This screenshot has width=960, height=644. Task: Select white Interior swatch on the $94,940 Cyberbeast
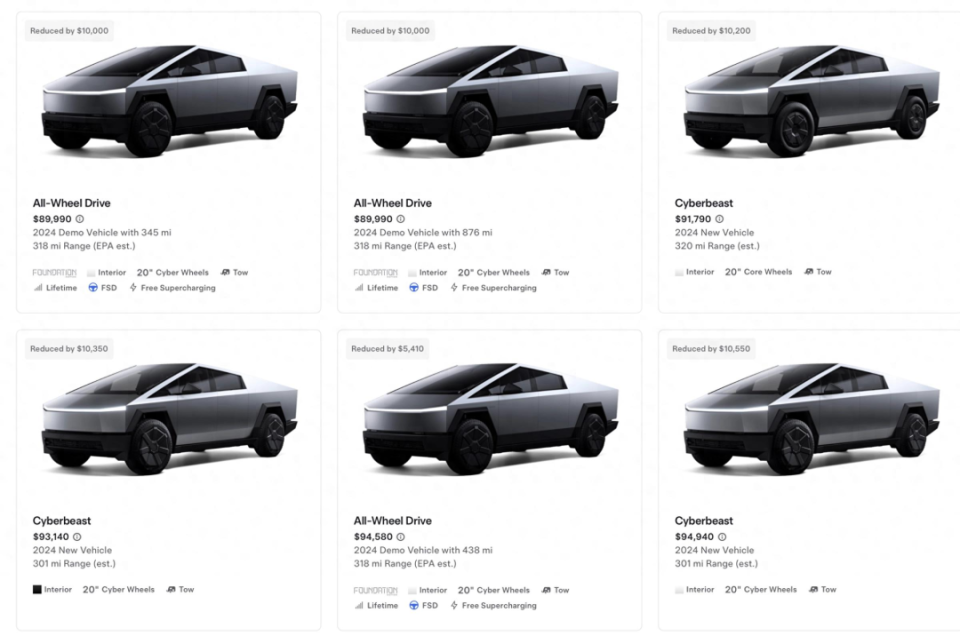coord(680,590)
